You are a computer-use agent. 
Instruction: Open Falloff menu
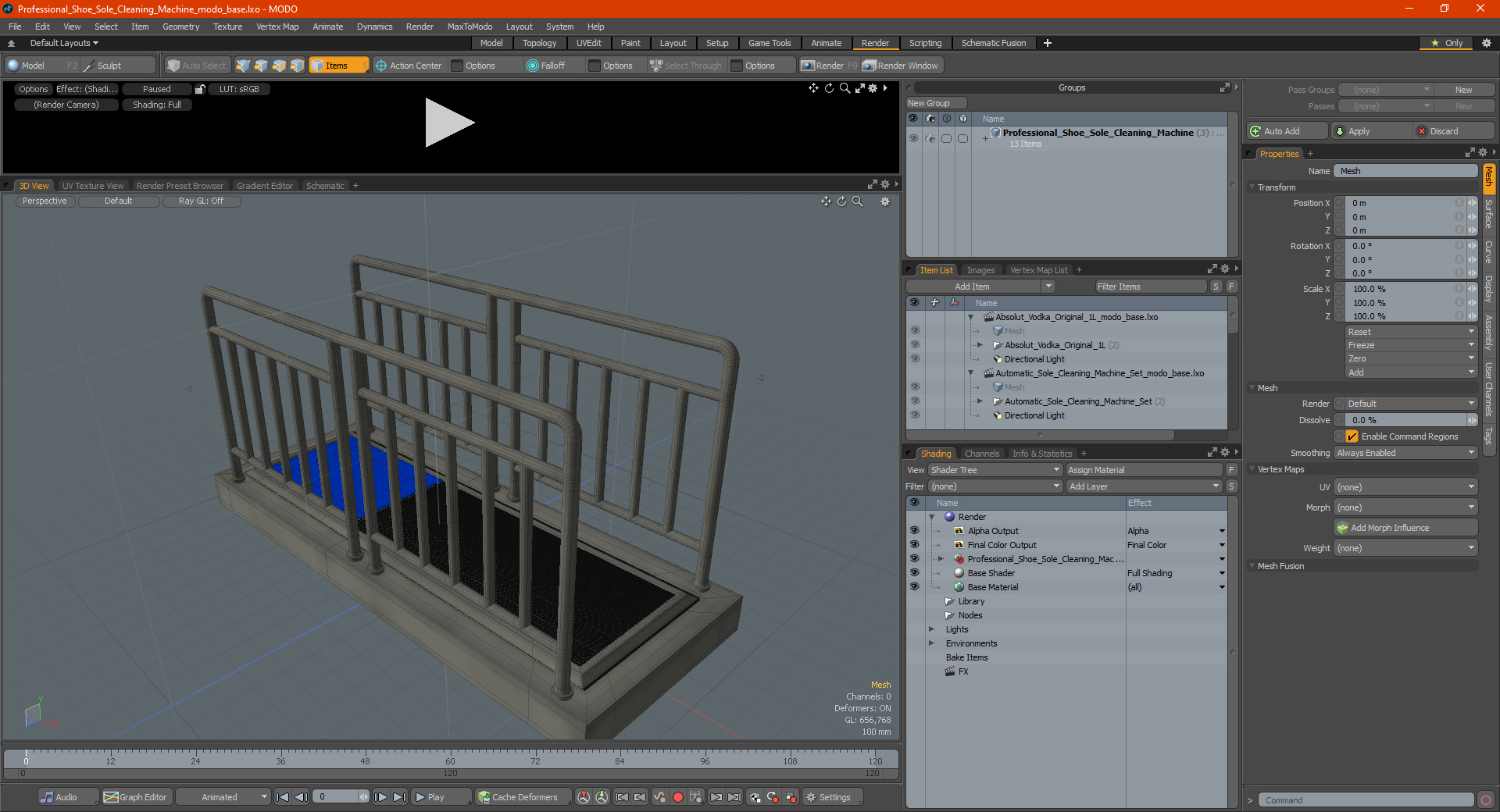(553, 66)
